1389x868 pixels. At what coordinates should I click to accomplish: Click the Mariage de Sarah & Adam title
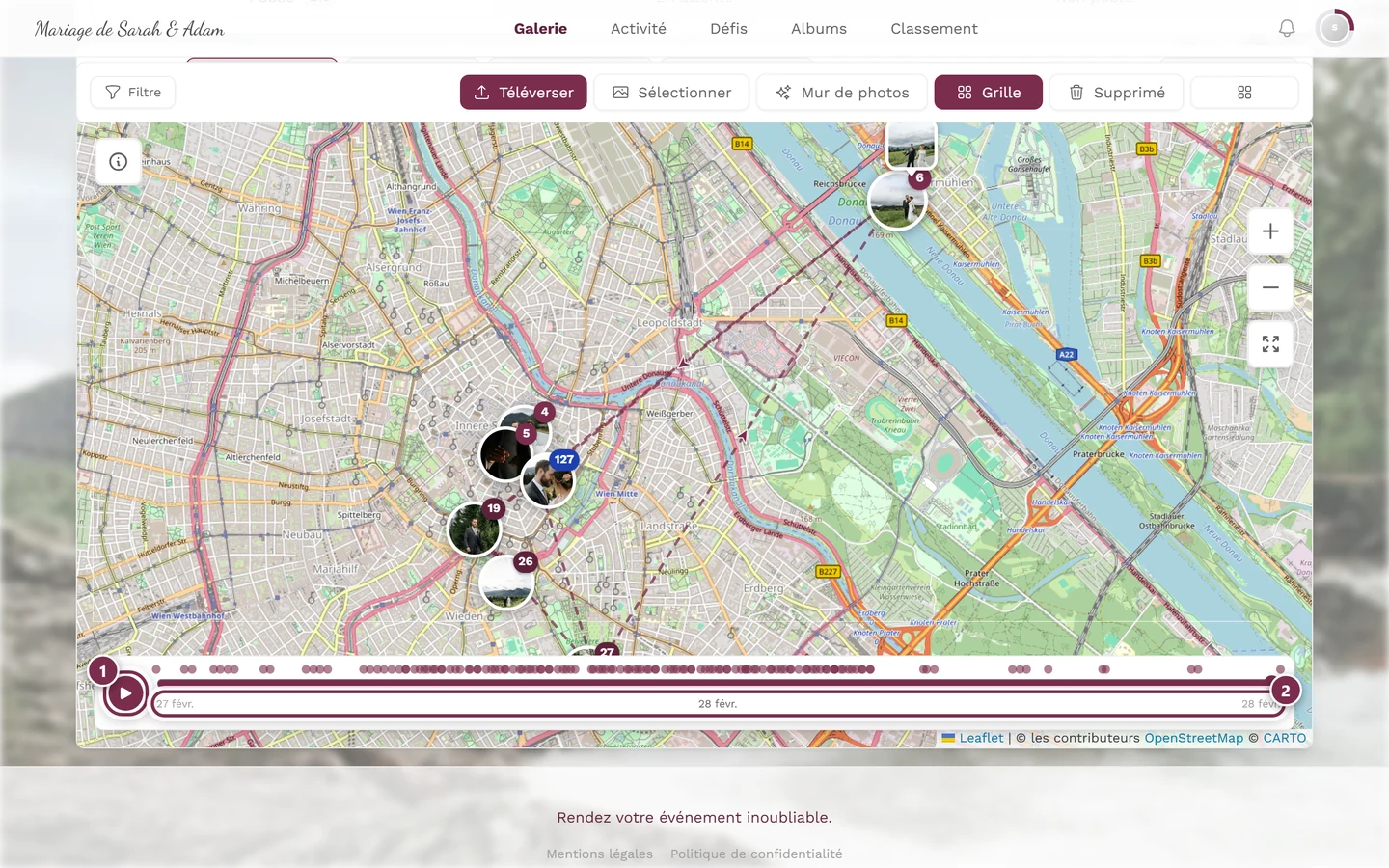(x=129, y=29)
